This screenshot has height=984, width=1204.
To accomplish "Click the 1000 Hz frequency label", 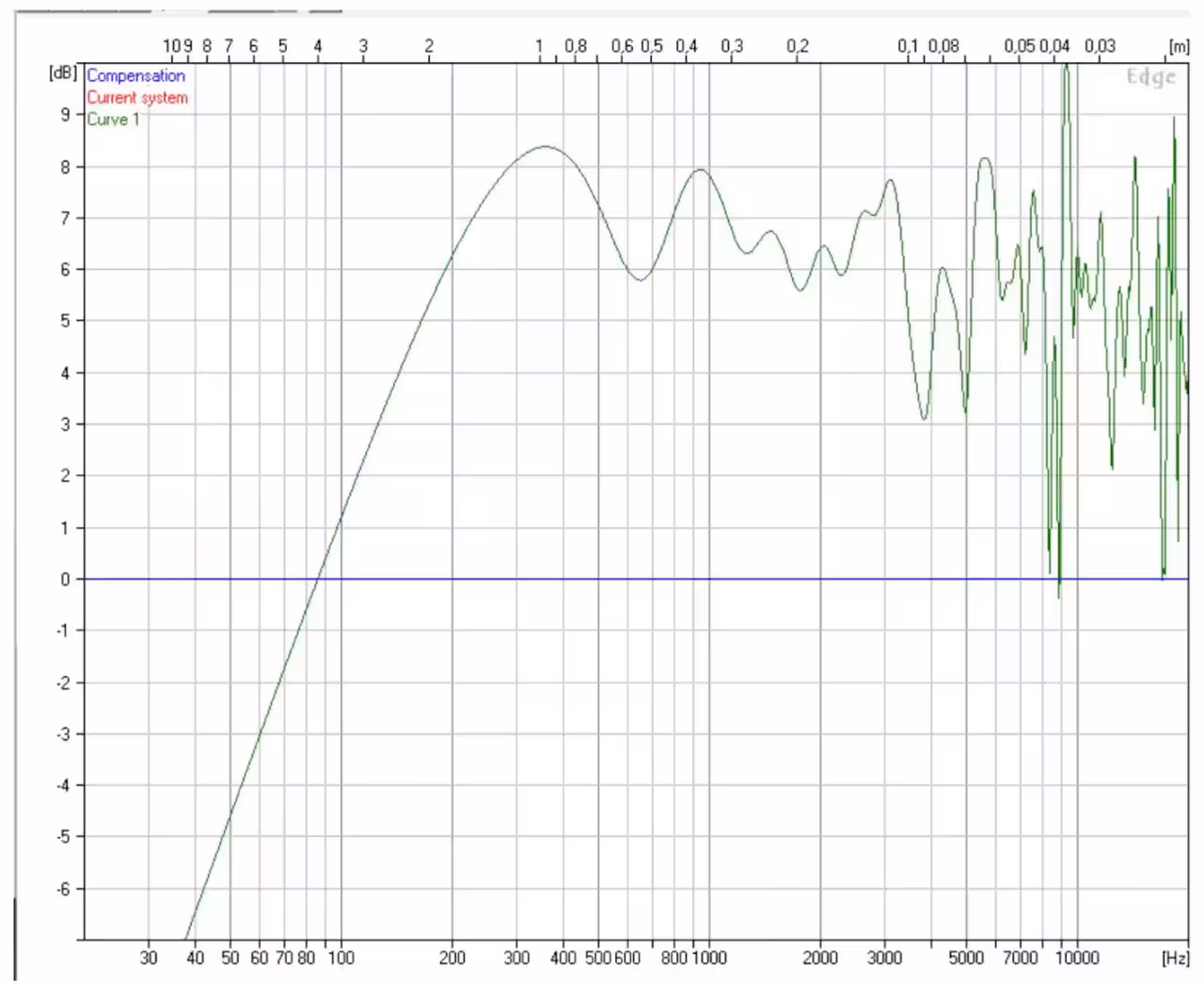I will click(x=709, y=958).
